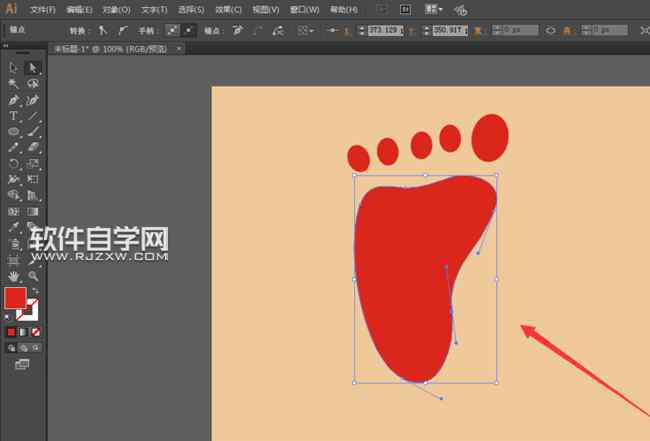Open the change screen mode menu
Viewport: 650px width, 441px height.
(22, 366)
